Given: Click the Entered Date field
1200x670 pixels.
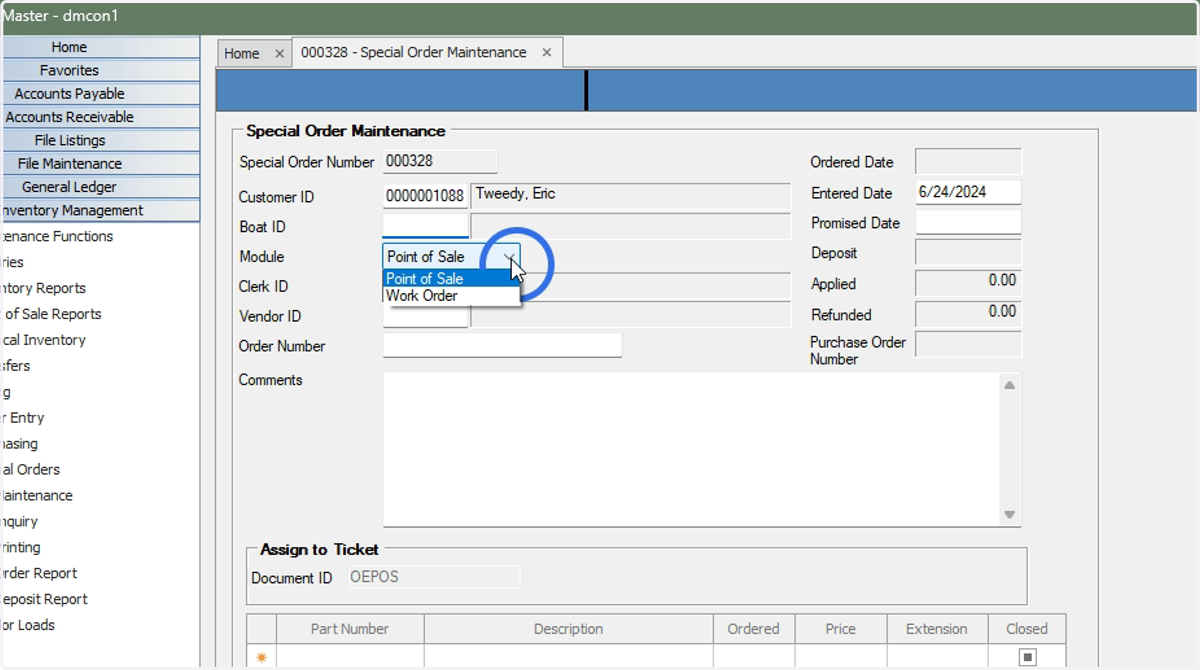Looking at the screenshot, I should click(968, 192).
